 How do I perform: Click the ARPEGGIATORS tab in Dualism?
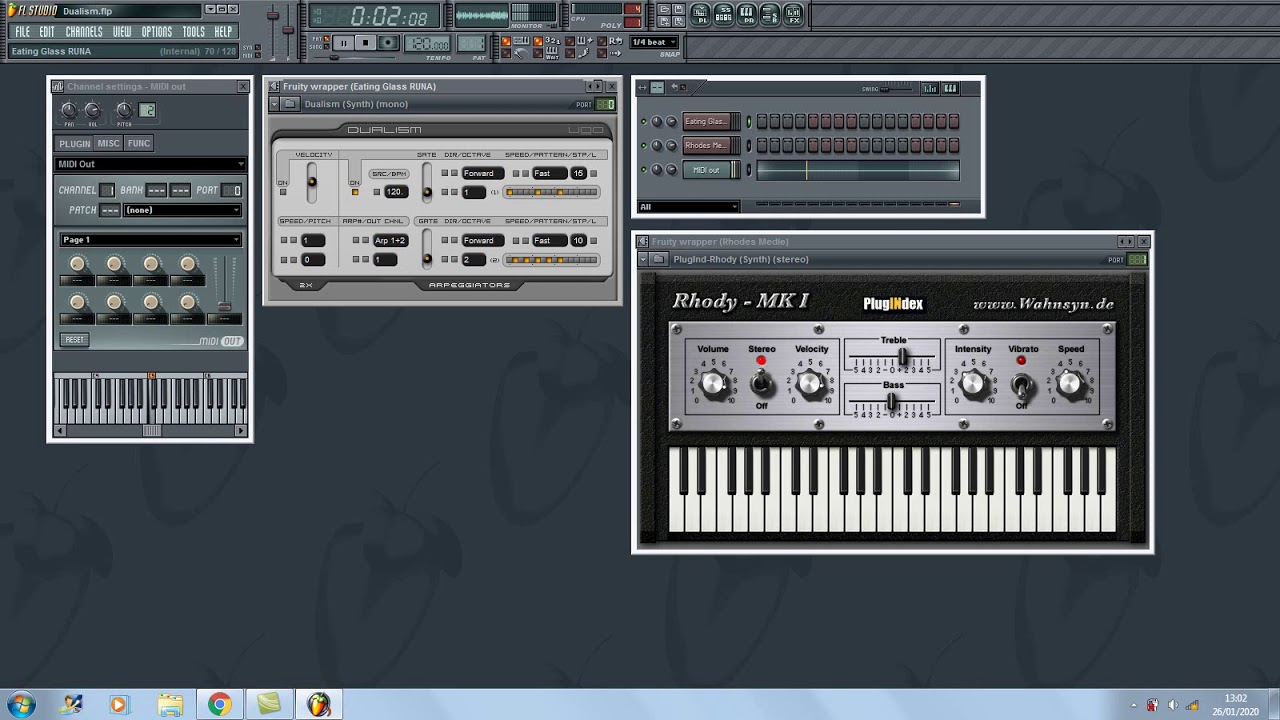click(x=469, y=285)
